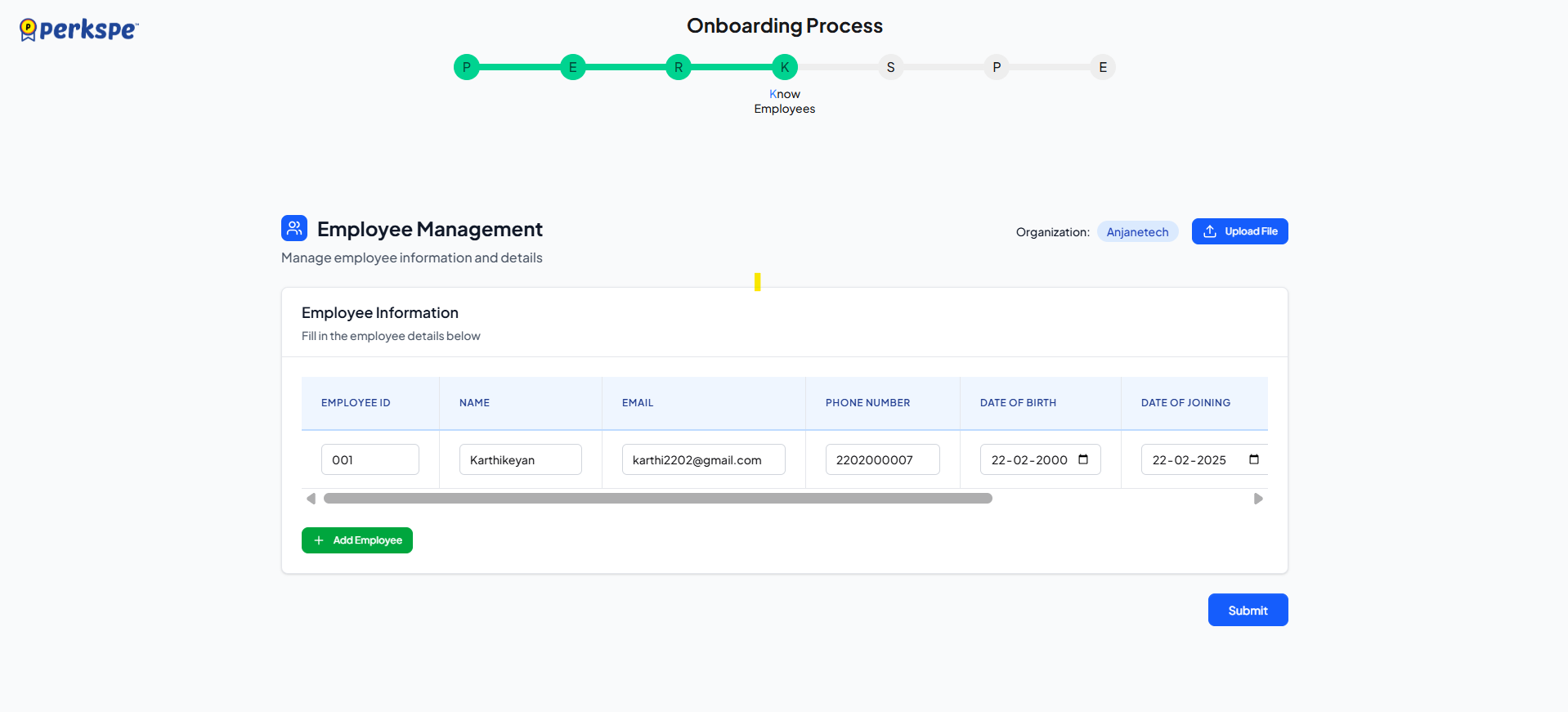Jump to the final E onboarding step
The height and width of the screenshot is (712, 1568).
click(1103, 67)
